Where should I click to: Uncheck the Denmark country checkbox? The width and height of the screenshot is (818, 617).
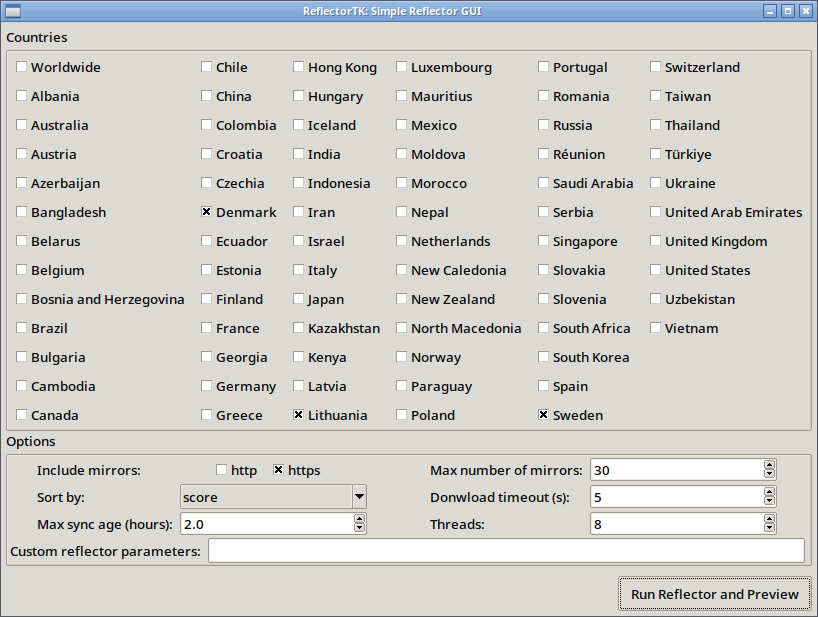click(x=207, y=213)
